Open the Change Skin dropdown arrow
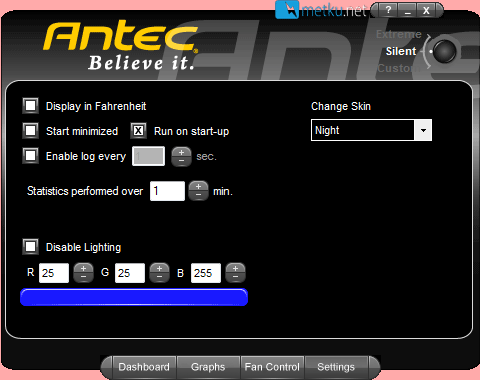 tap(423, 130)
